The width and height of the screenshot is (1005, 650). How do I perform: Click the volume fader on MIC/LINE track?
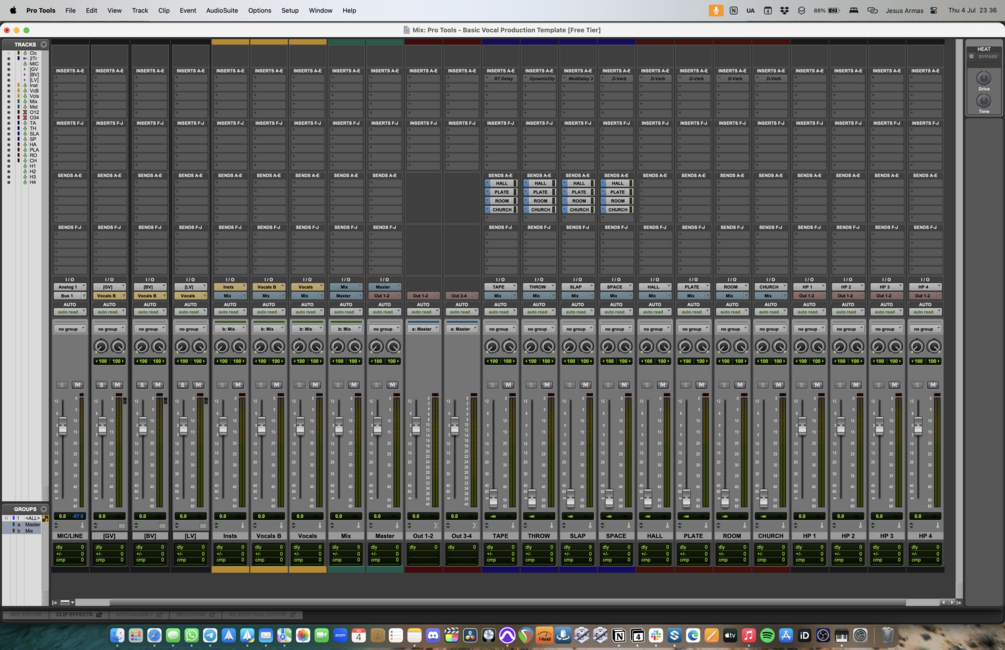click(x=62, y=426)
